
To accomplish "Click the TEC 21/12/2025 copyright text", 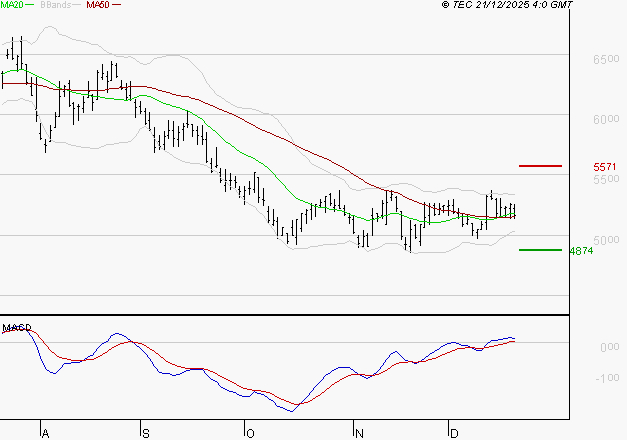I will tap(507, 5).
